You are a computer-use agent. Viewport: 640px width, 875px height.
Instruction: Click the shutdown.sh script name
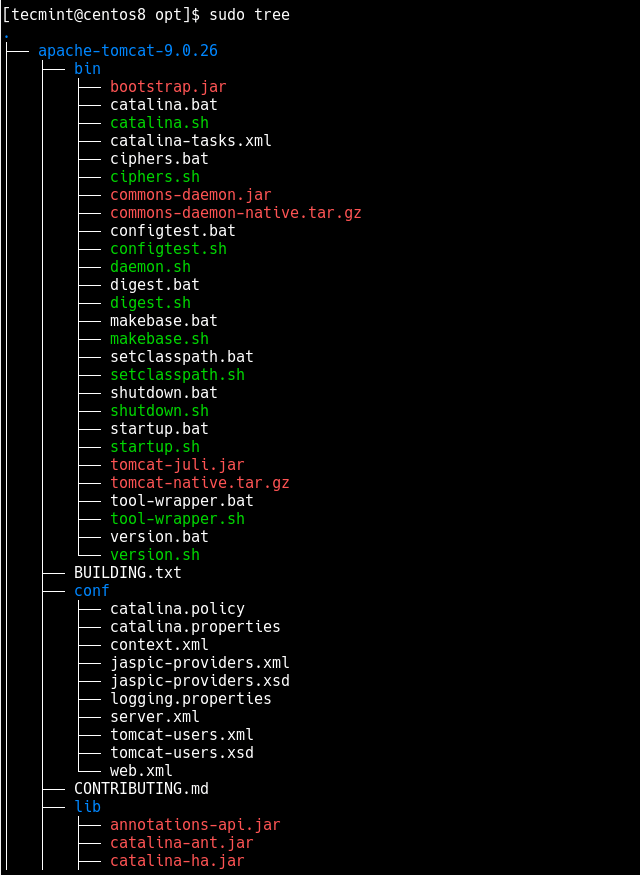click(x=159, y=411)
